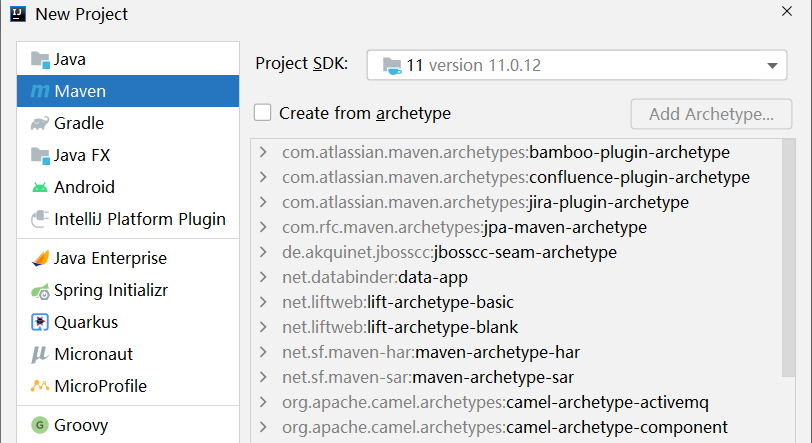
Task: Click the Quarkus icon
Action: 40,322
